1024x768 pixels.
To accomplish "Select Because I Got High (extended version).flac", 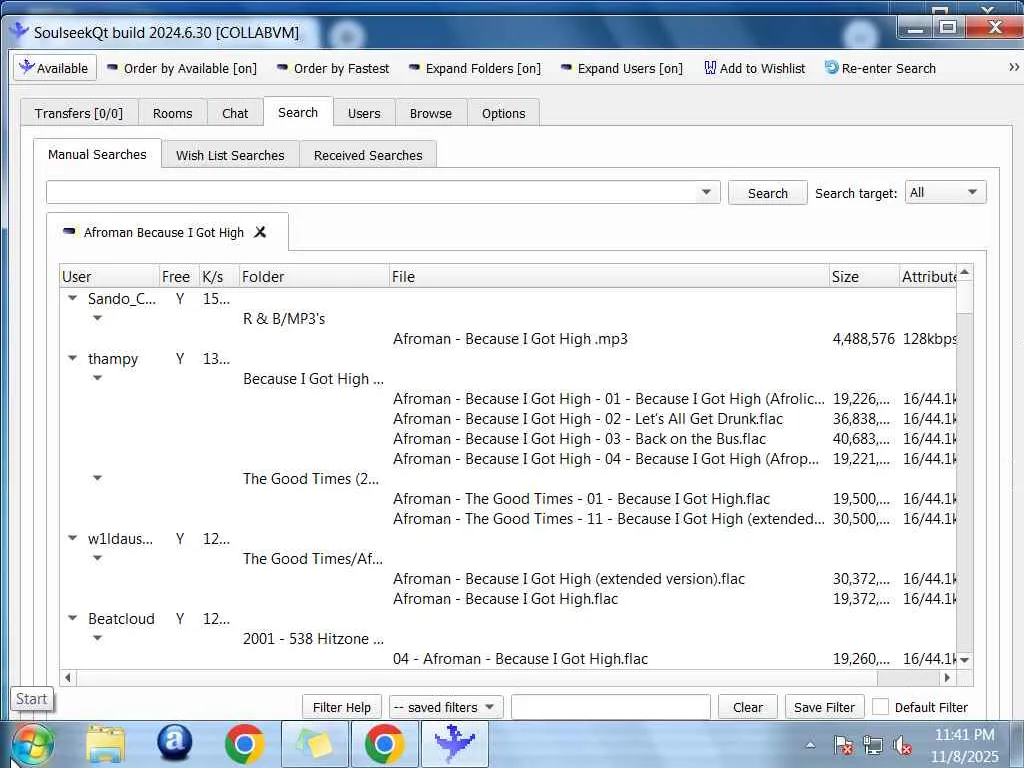I will point(568,579).
